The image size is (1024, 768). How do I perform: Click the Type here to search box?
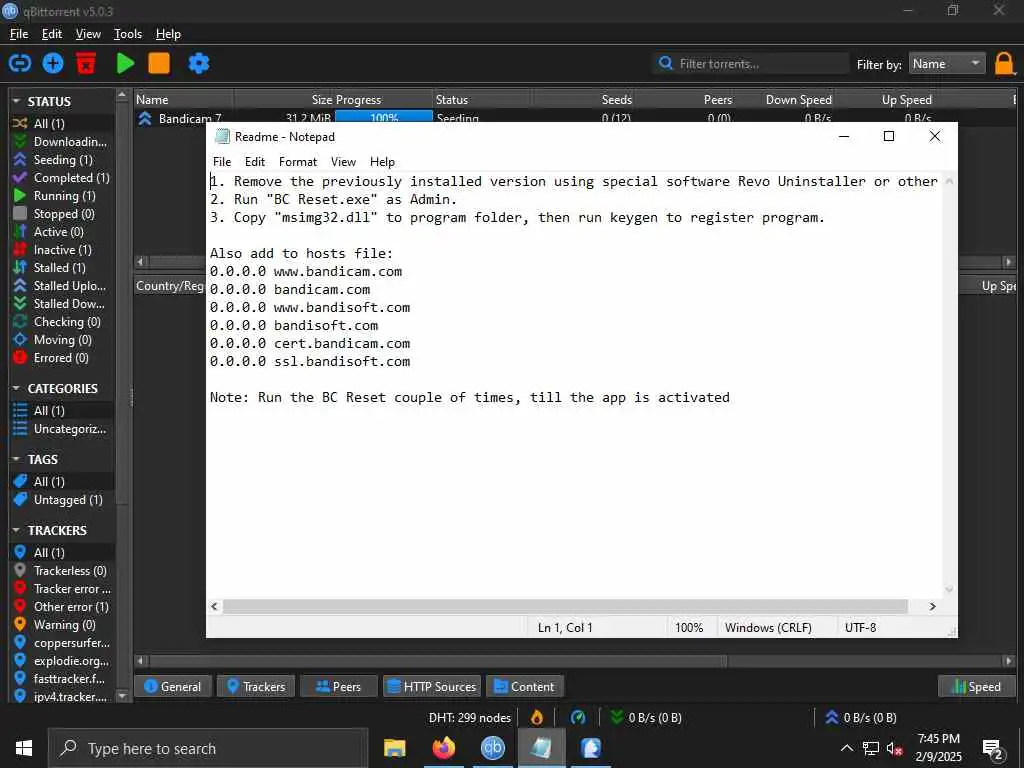pos(209,749)
